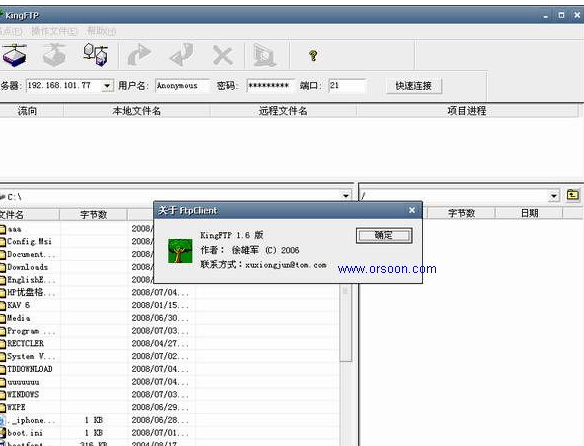Click the connect to site toolbar icon
Screen dimensions: 584x446
pyautogui.click(x=14, y=55)
